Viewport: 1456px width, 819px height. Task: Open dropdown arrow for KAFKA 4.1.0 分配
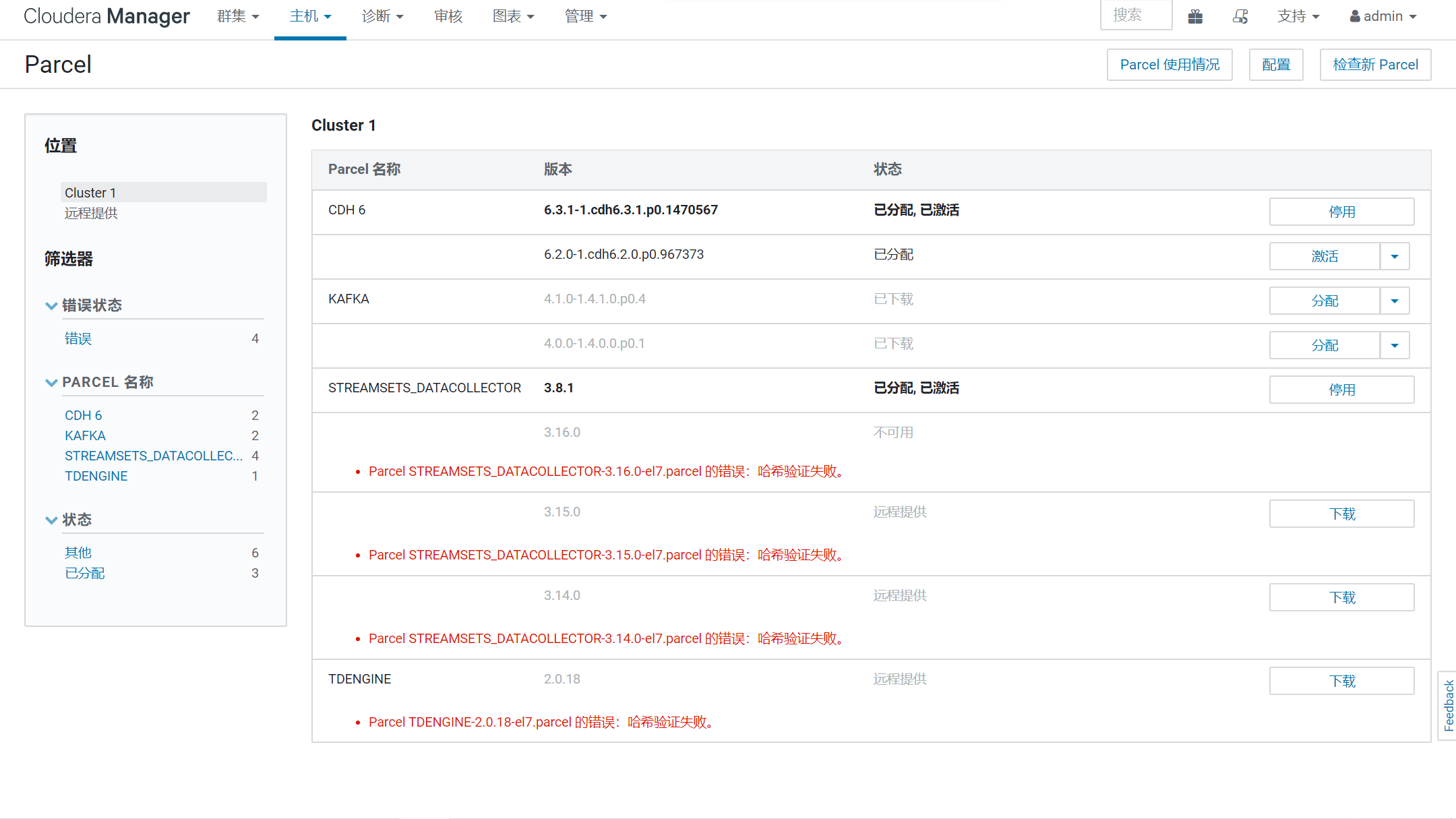(1395, 301)
